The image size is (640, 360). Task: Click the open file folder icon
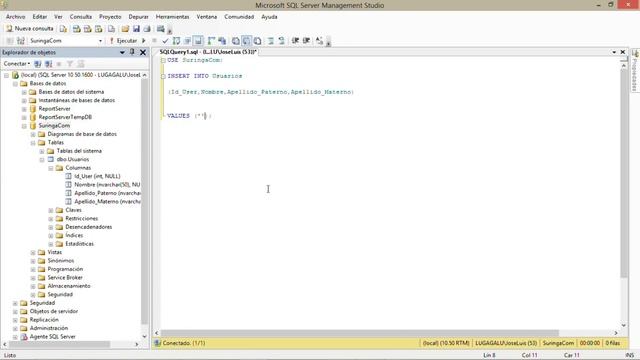point(125,29)
